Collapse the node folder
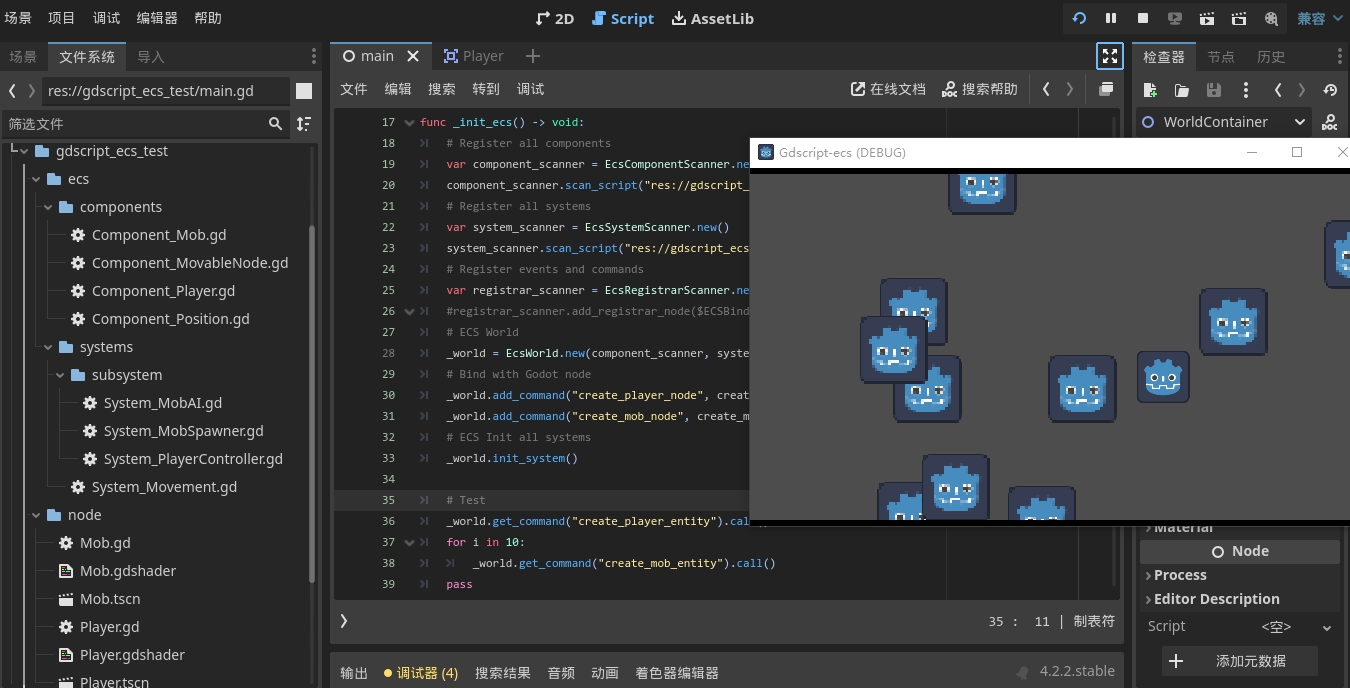Screen dimensions: 1350x688 point(36,515)
